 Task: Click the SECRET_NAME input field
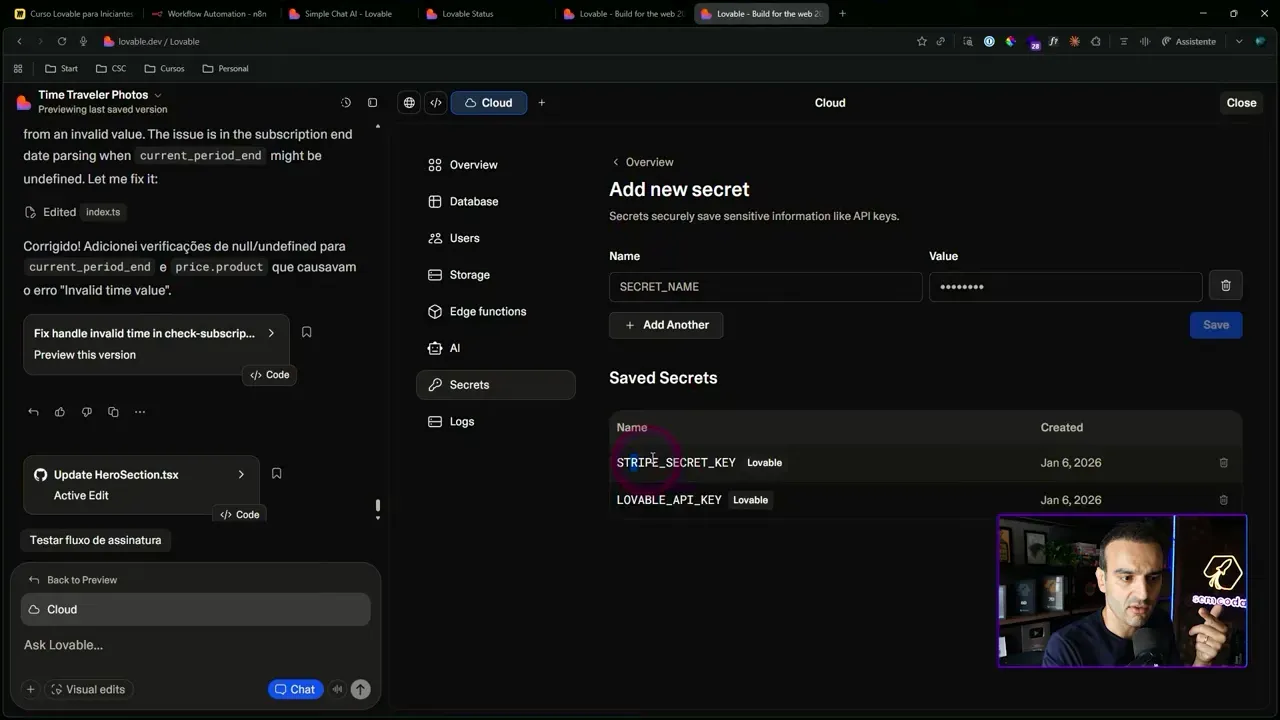click(765, 286)
